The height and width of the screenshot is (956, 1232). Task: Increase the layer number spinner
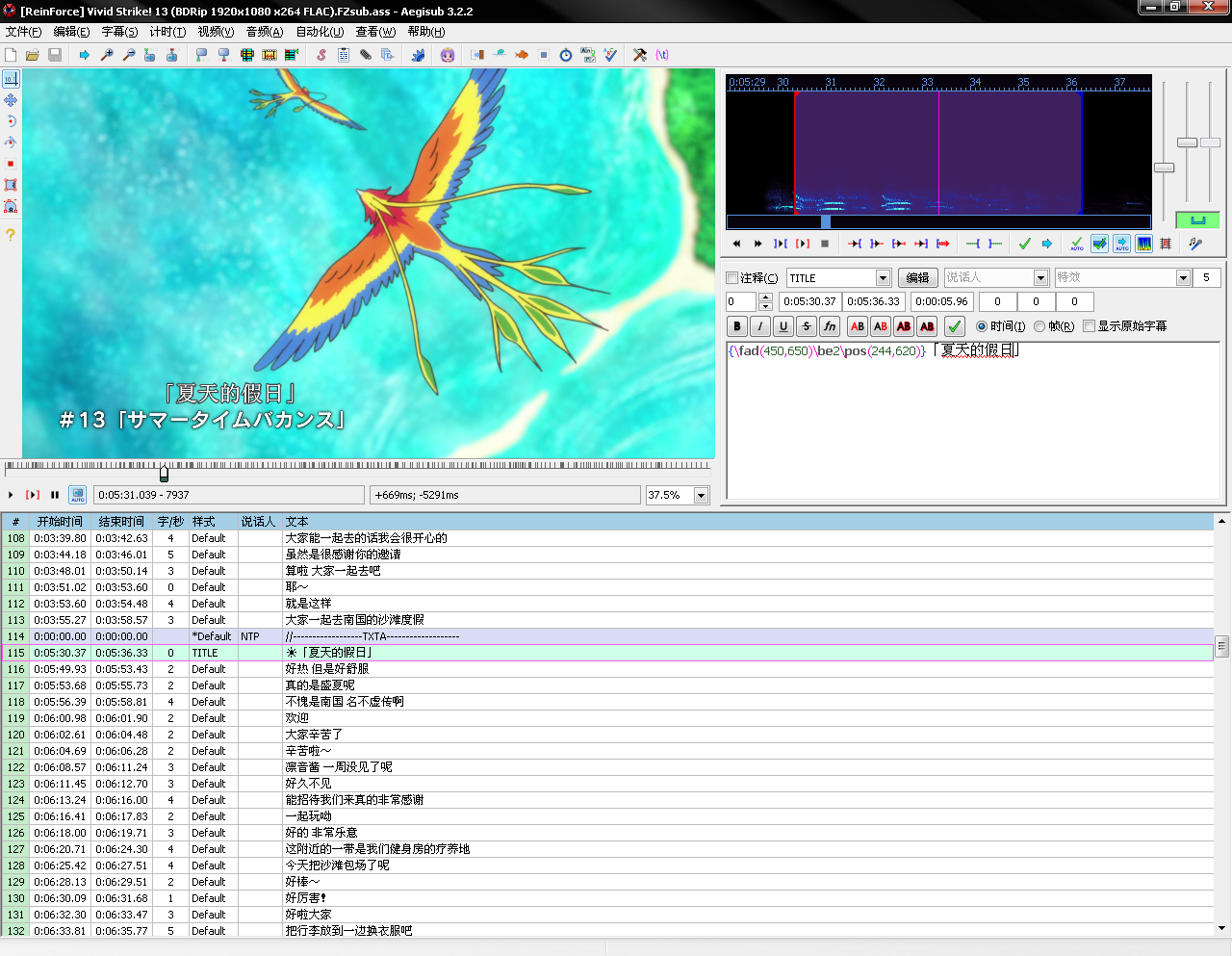click(766, 297)
